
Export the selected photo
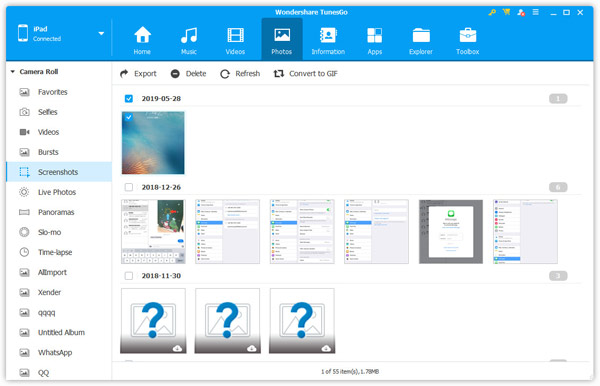(138, 73)
